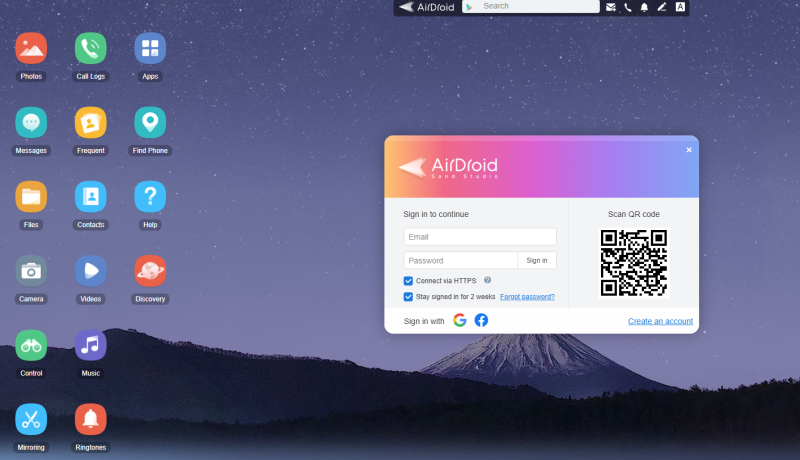This screenshot has width=800, height=460.
Task: Click the pencil edit icon in toolbar
Action: [662, 7]
